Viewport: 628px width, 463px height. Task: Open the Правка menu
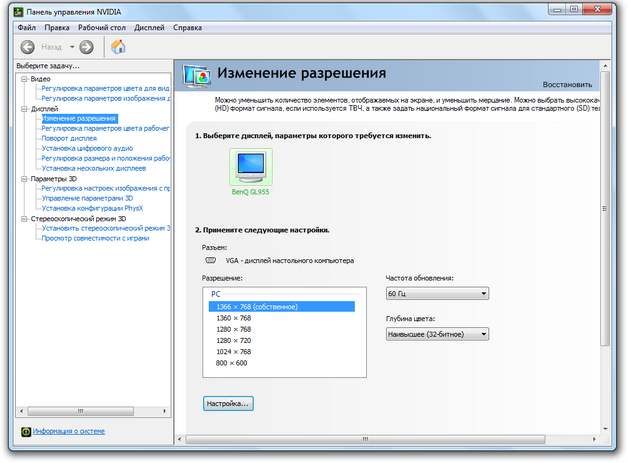click(57, 28)
